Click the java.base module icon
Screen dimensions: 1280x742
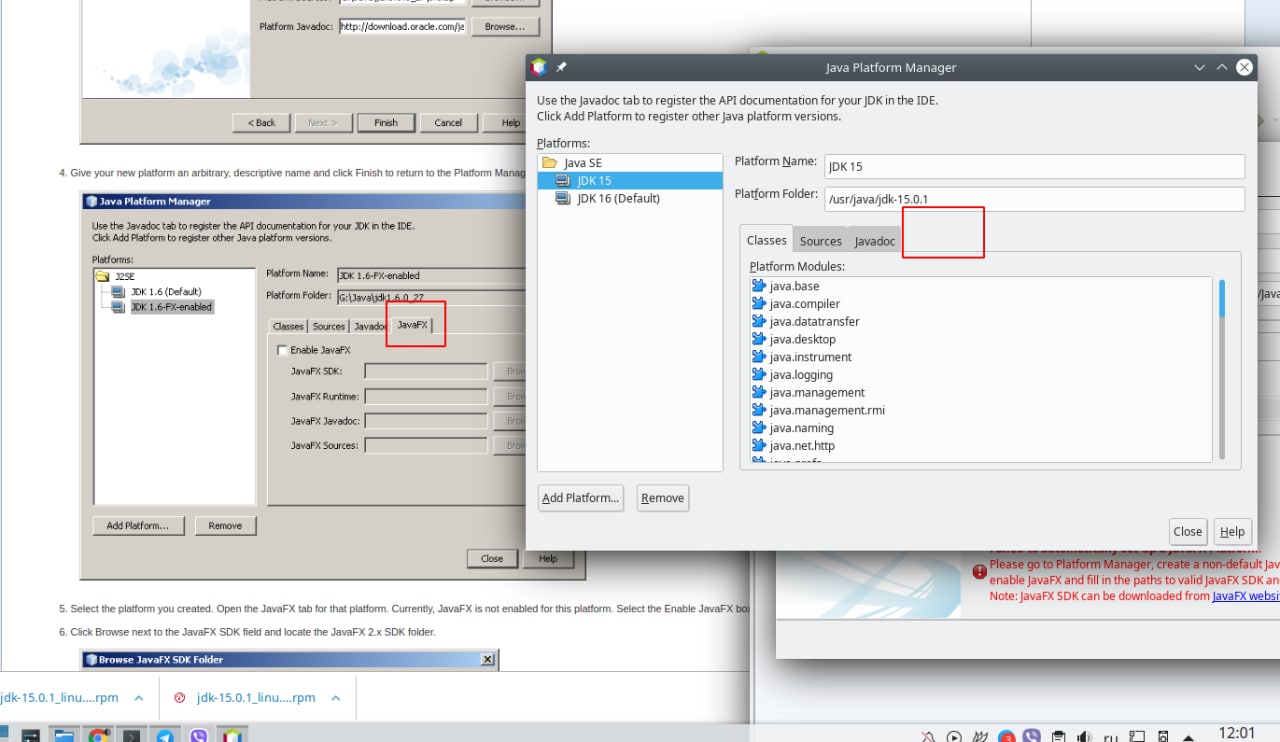pos(759,286)
